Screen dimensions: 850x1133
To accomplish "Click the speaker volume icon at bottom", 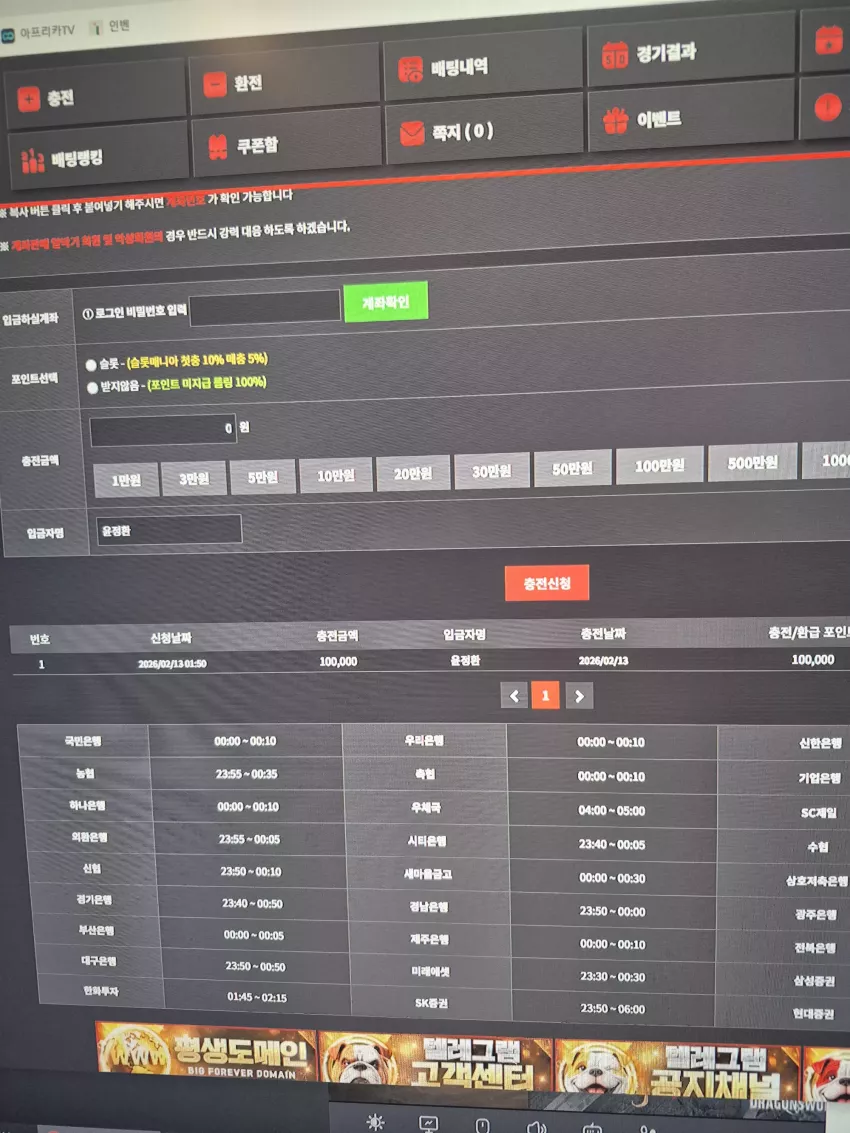I will (x=536, y=1126).
